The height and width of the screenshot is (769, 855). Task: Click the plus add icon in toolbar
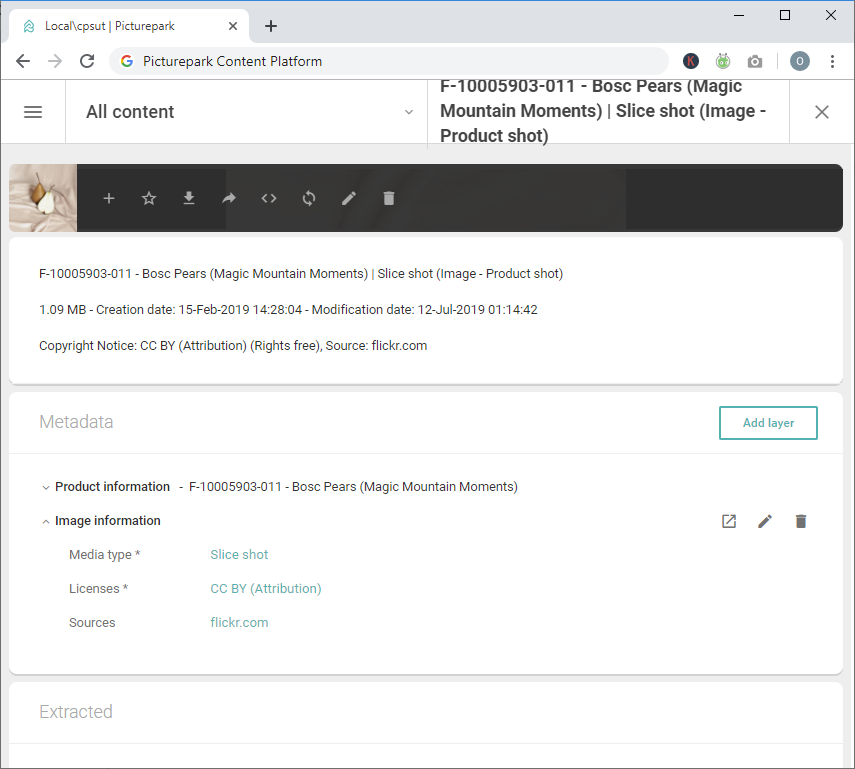tap(109, 199)
